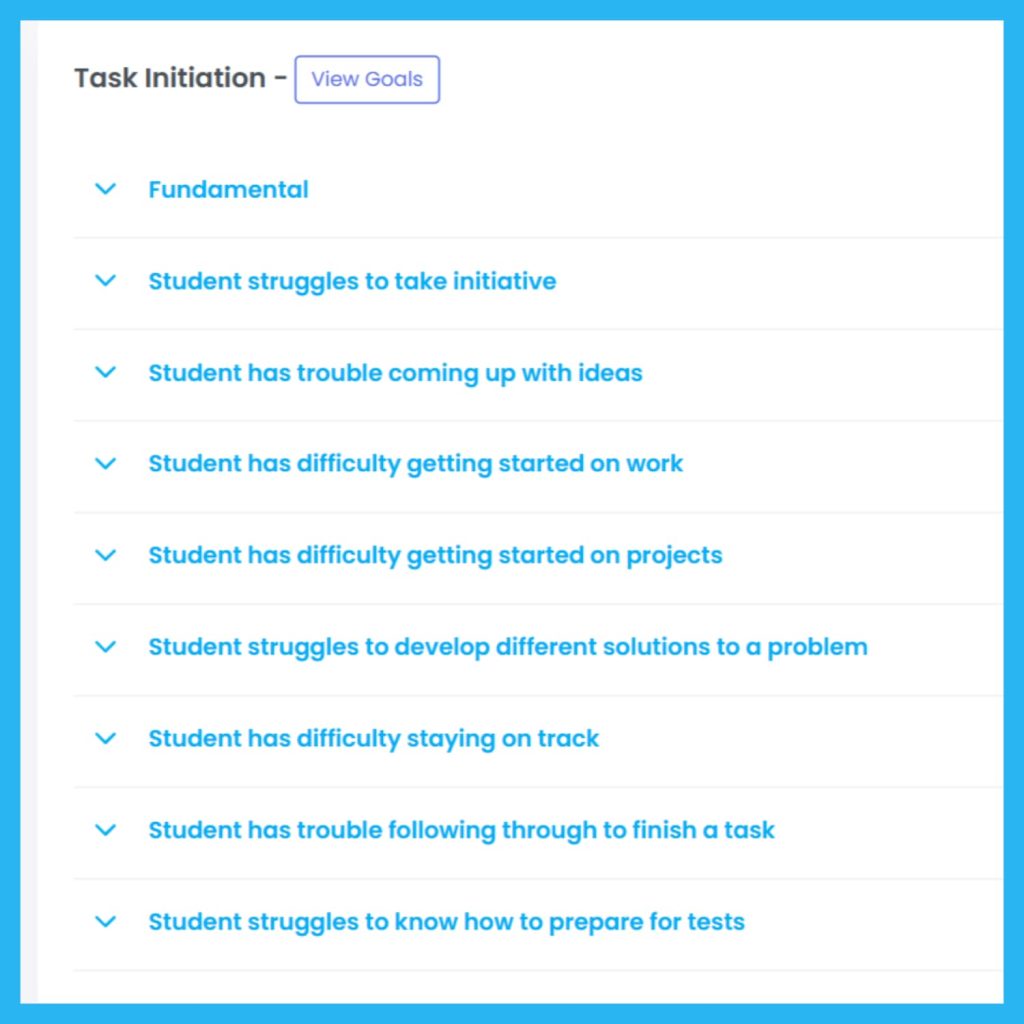Open 'Student struggles to know how to prepare for tests'
The width and height of the screenshot is (1024, 1024).
coord(446,921)
